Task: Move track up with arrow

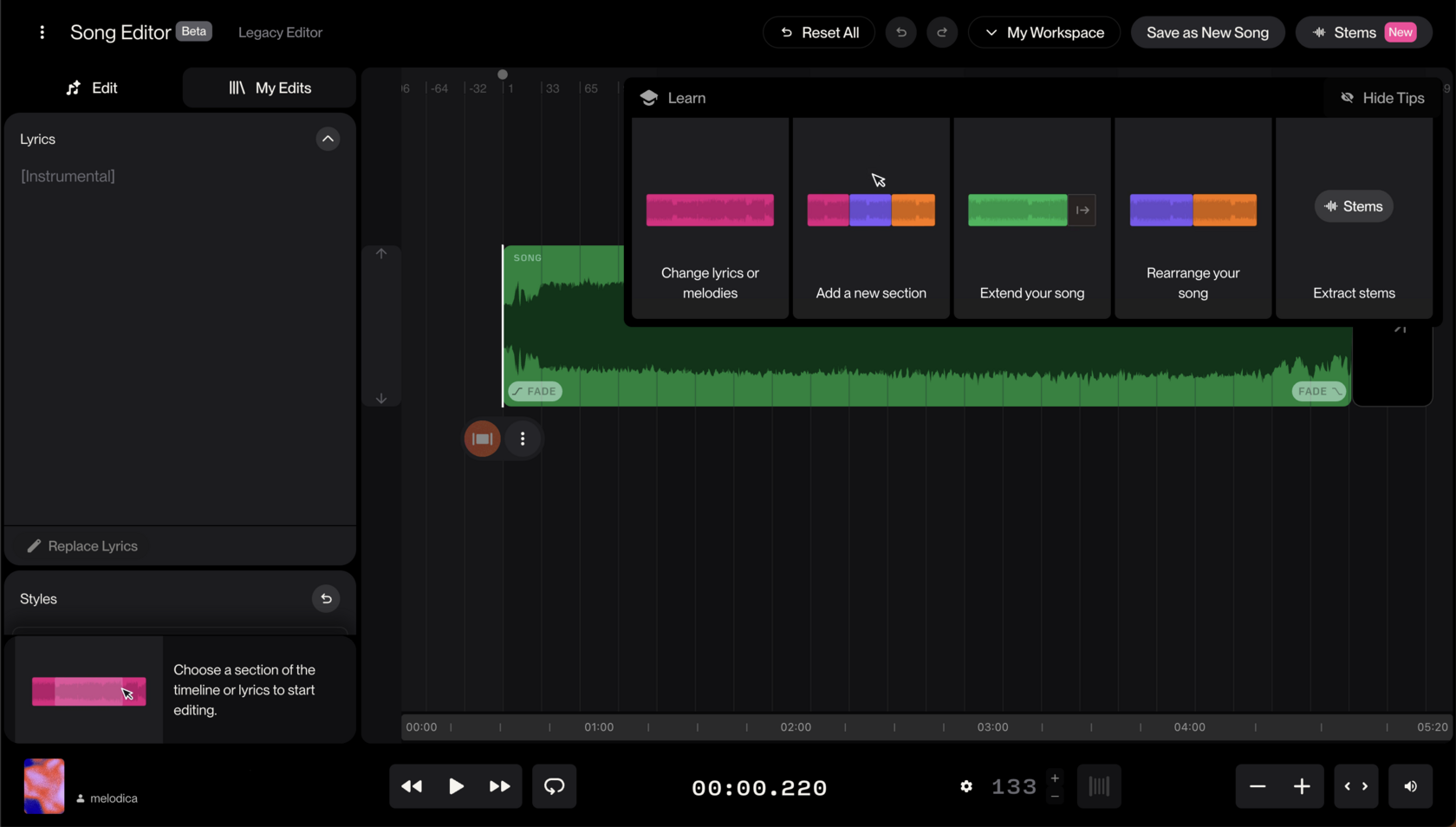Action: coord(381,254)
